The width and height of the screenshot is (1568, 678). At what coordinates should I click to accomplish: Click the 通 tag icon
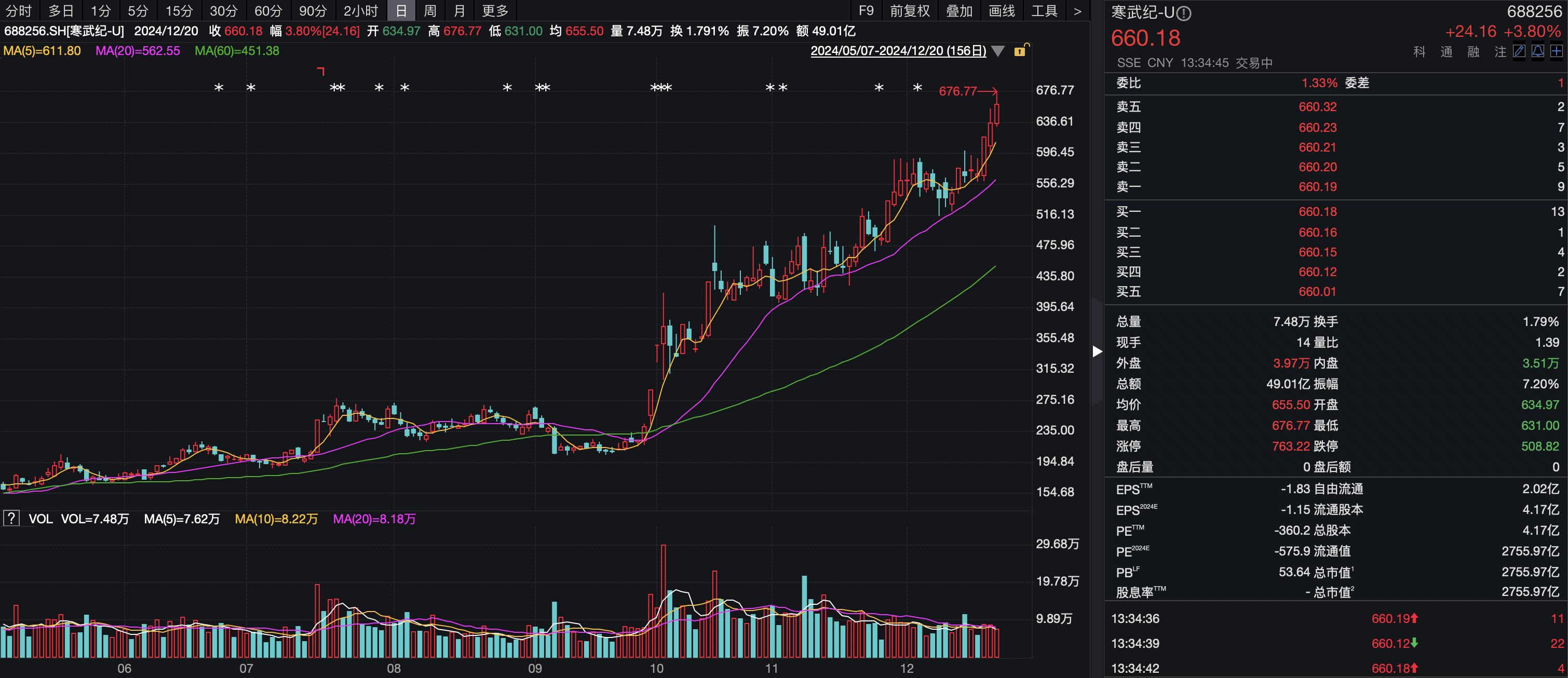pyautogui.click(x=1447, y=52)
